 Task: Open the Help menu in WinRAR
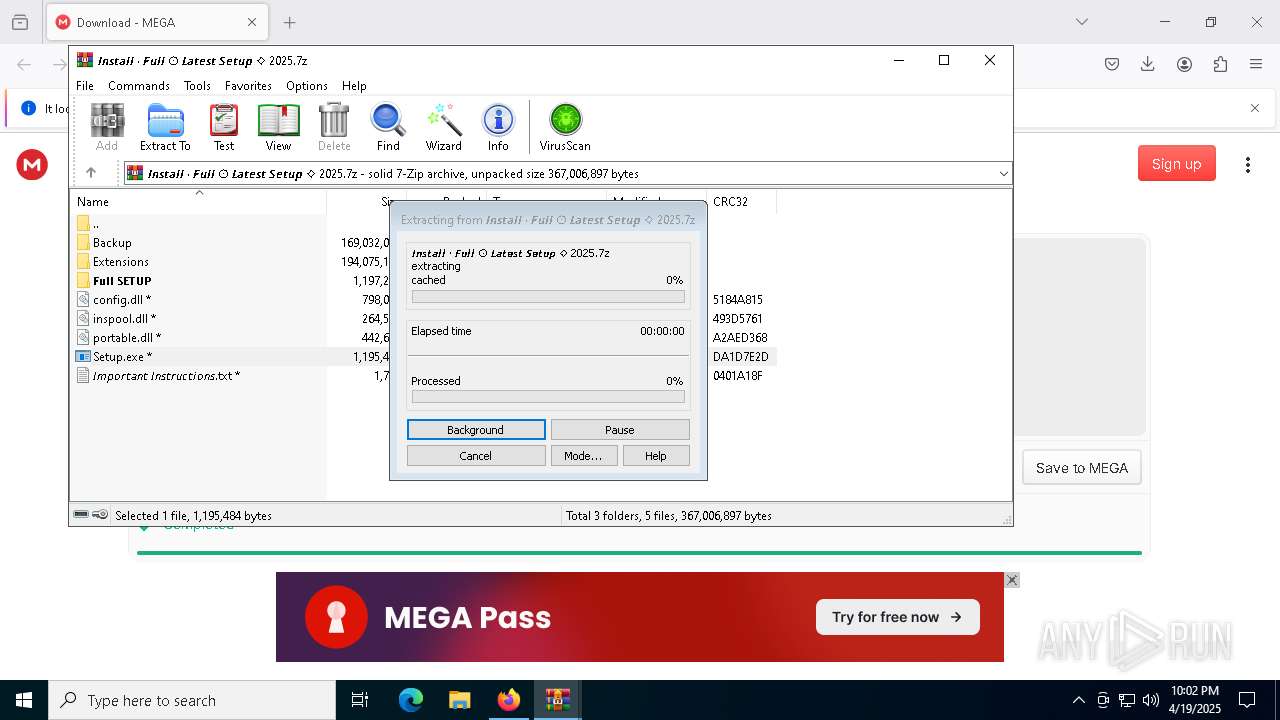[354, 86]
